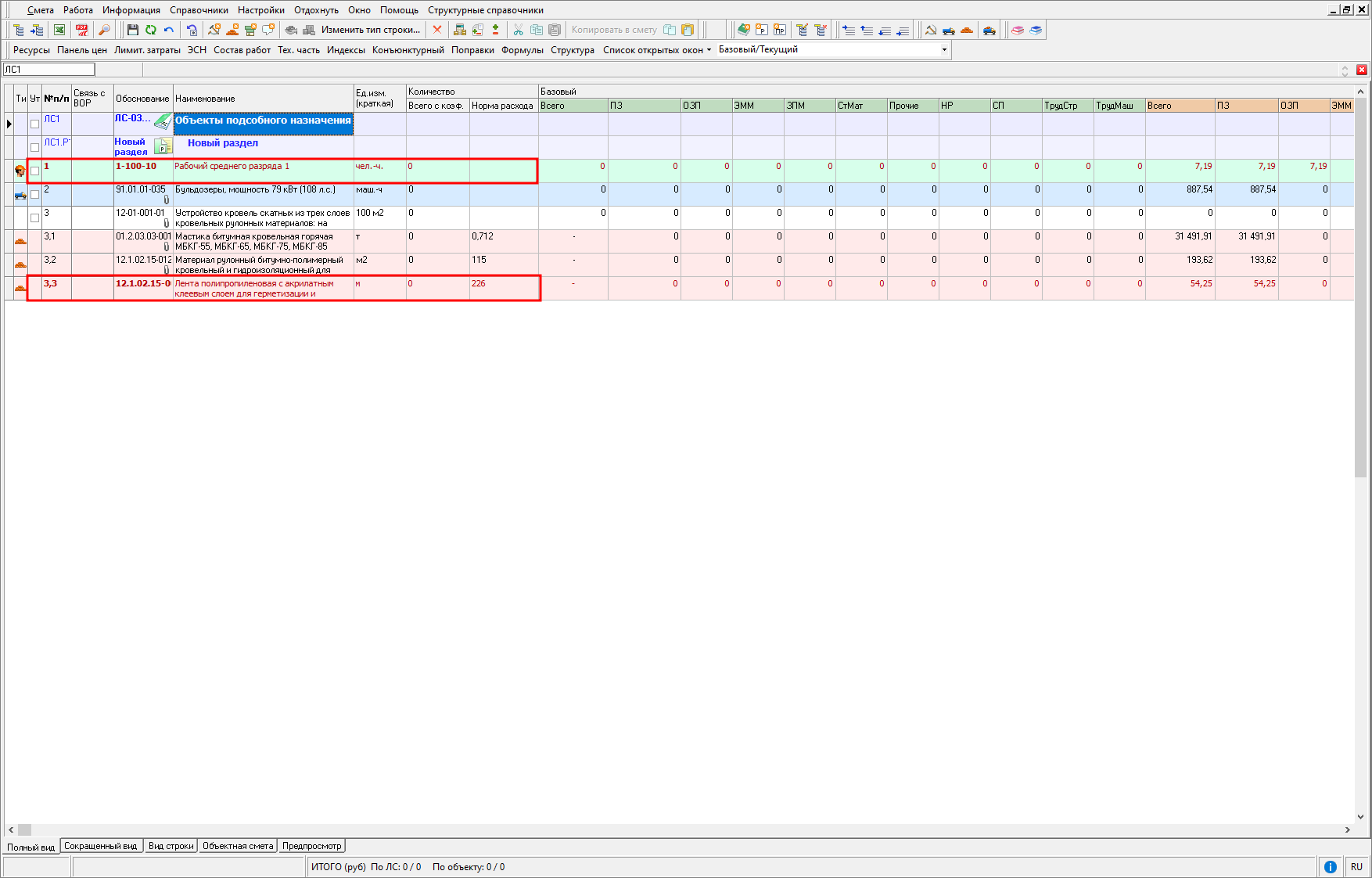The height and width of the screenshot is (878, 1372).
Task: Click the save floppy disk icon
Action: [133, 30]
